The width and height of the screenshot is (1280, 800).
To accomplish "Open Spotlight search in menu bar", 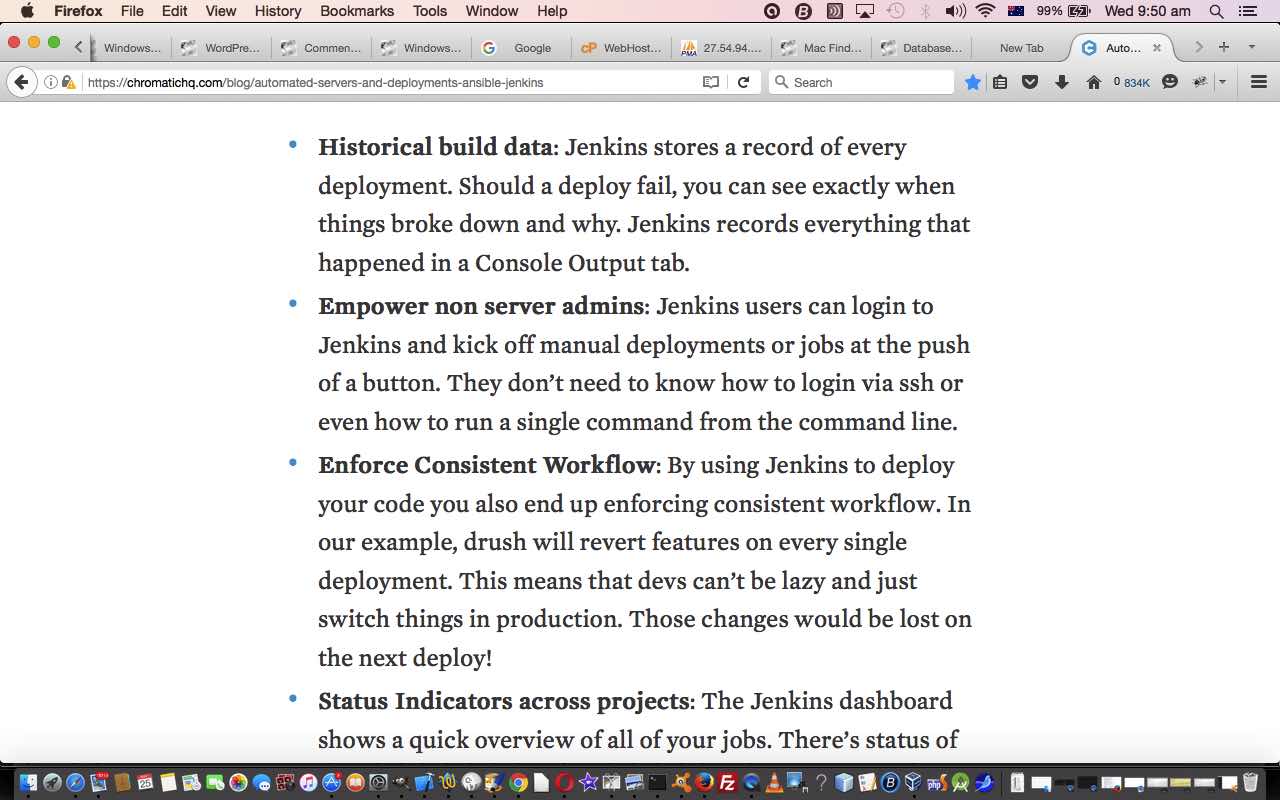I will tap(1216, 11).
